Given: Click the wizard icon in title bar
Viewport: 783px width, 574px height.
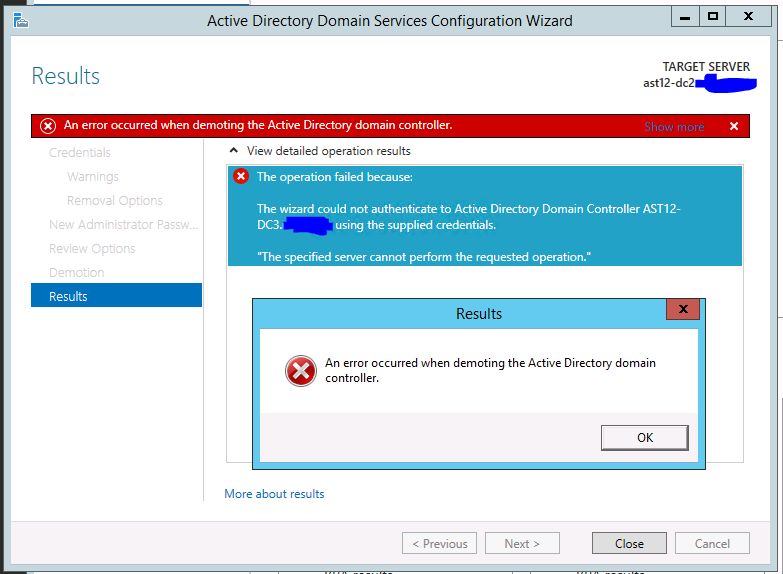Looking at the screenshot, I should coord(21,20).
